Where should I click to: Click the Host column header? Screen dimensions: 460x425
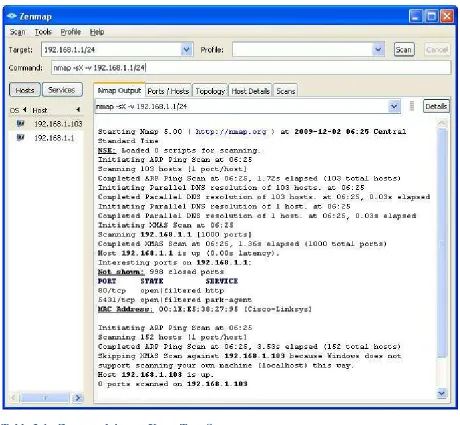pyautogui.click(x=40, y=110)
